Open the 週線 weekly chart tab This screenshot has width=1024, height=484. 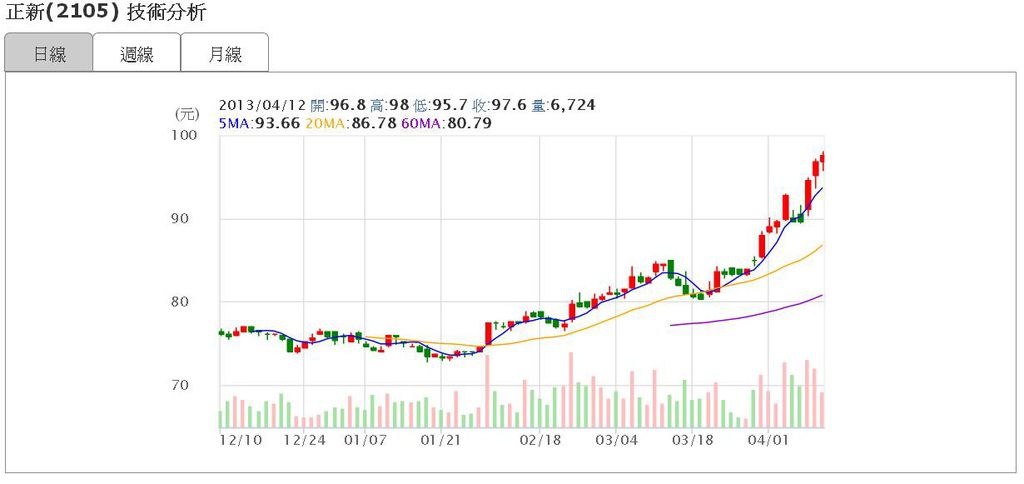pyautogui.click(x=136, y=54)
